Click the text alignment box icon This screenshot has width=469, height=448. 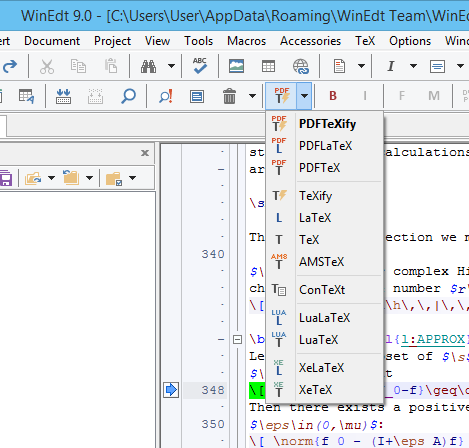point(437,66)
